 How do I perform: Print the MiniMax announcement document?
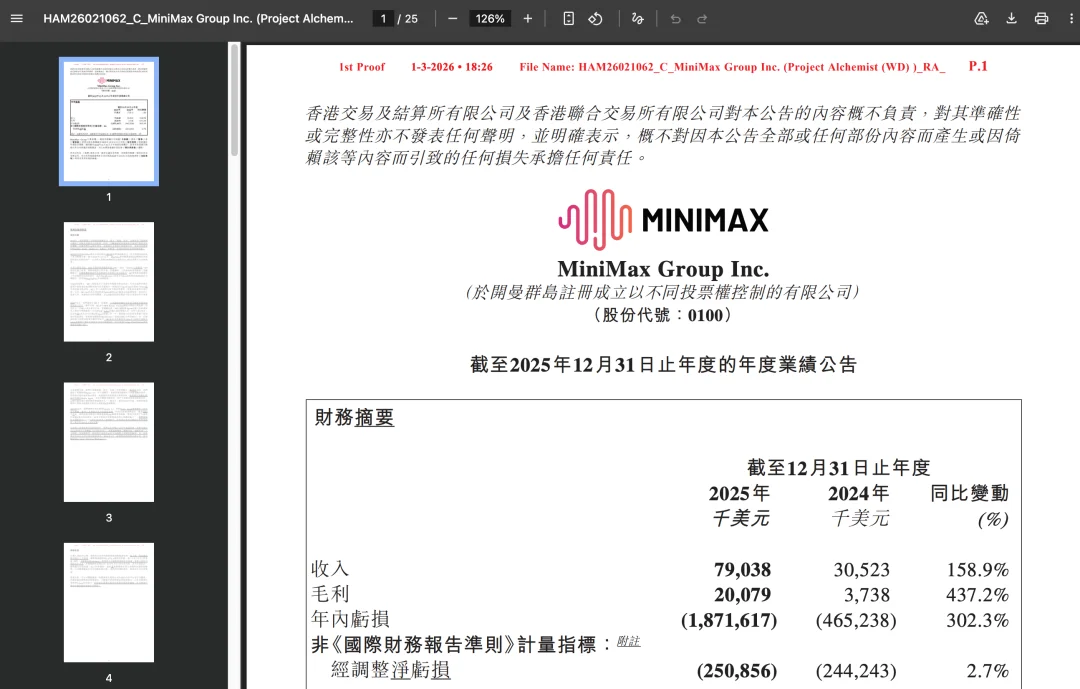[1041, 18]
